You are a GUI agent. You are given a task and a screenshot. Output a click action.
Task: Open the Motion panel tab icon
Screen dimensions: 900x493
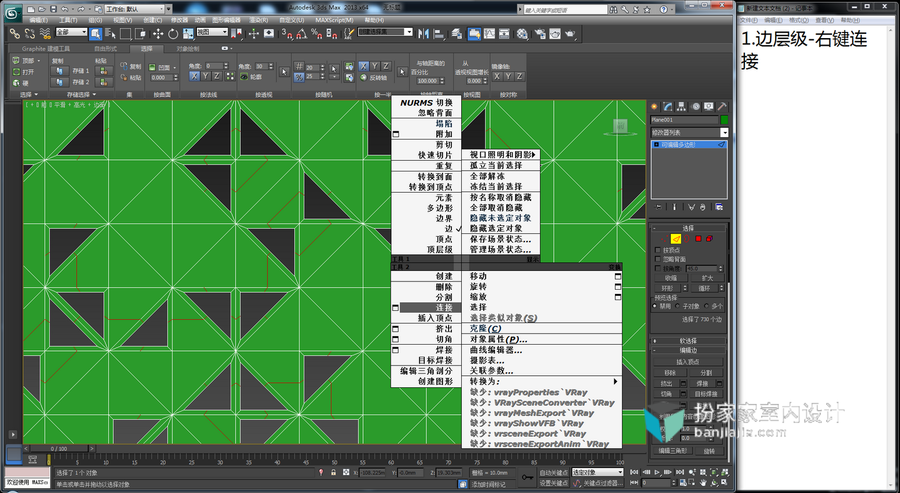click(x=695, y=107)
